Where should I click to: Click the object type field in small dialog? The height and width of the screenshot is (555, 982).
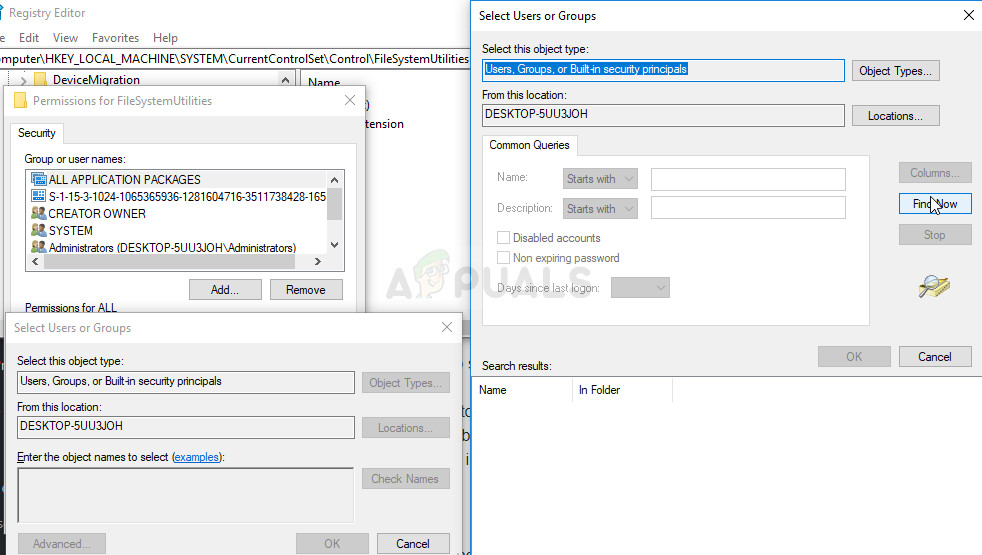185,382
